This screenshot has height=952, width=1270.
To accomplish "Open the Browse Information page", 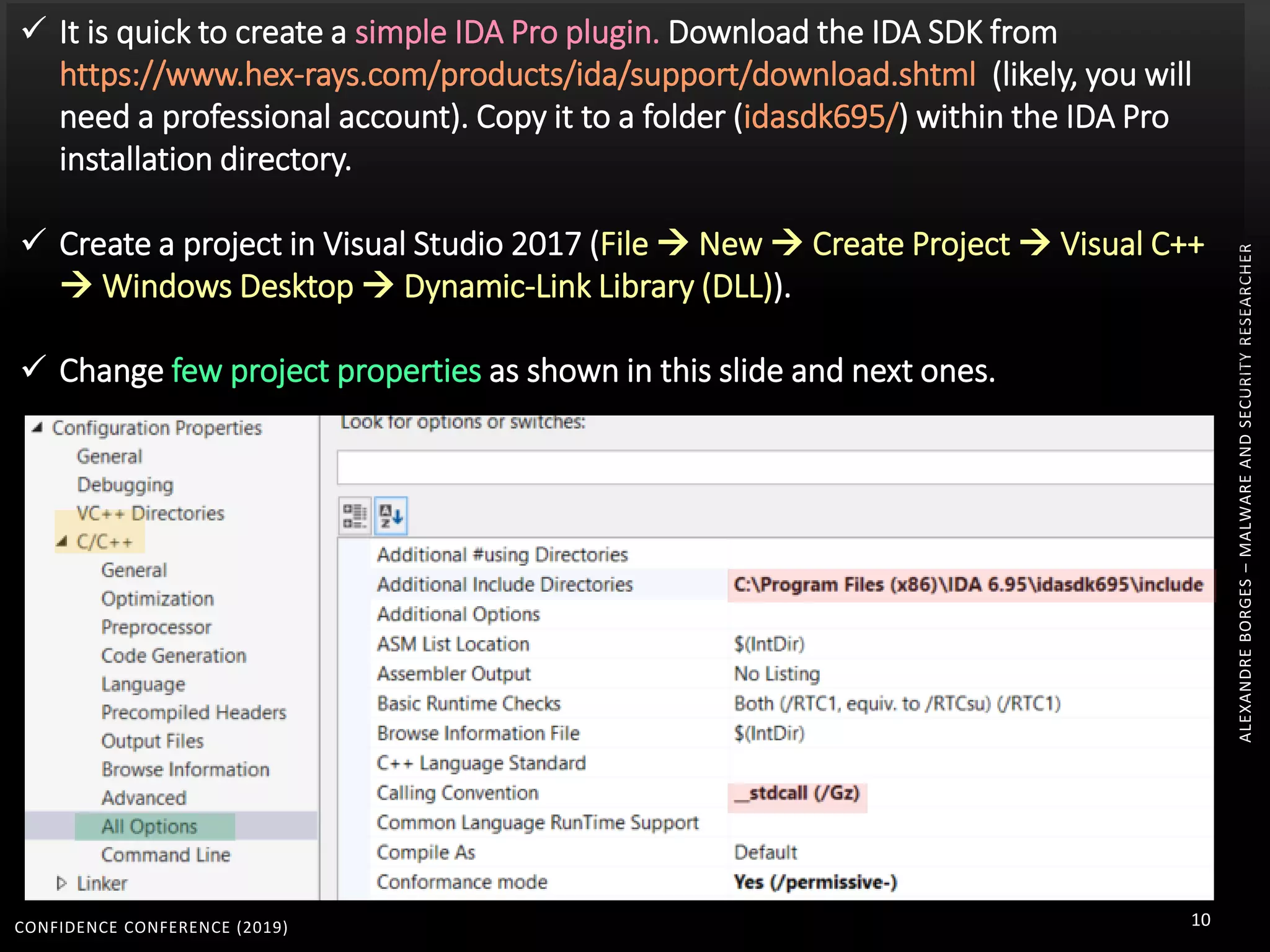I will point(185,769).
